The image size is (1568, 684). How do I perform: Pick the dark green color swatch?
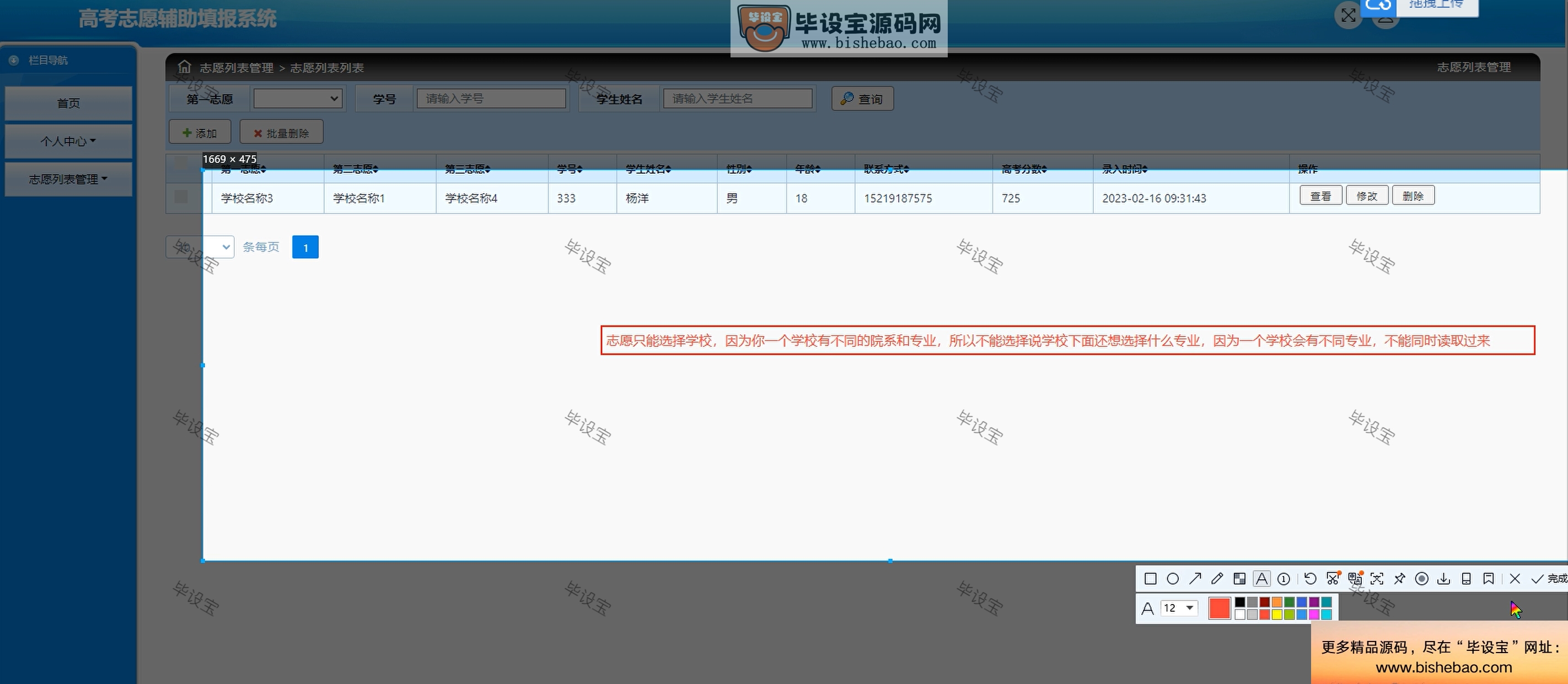click(x=1289, y=602)
